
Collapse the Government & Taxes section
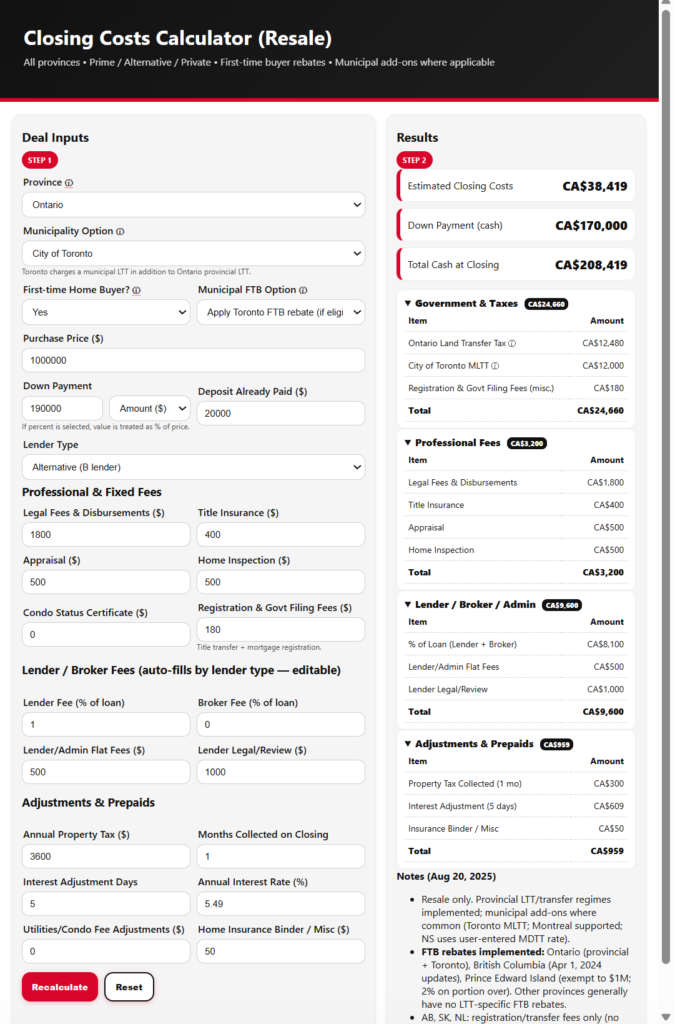[408, 304]
